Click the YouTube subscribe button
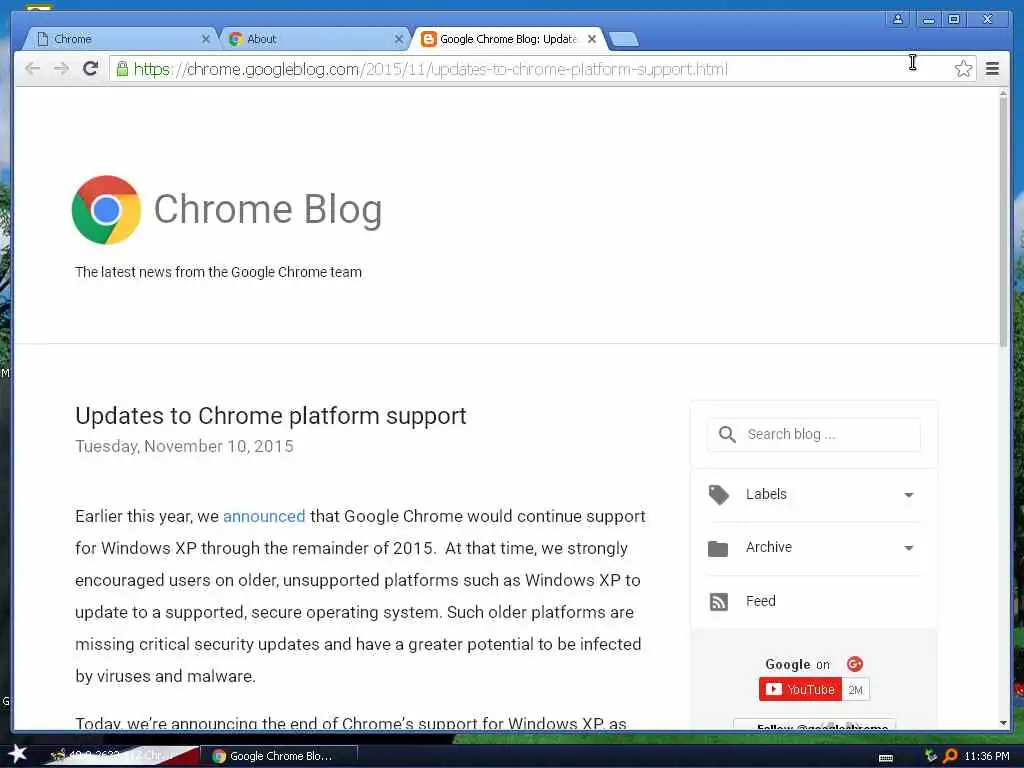This screenshot has height=768, width=1024. tap(800, 690)
